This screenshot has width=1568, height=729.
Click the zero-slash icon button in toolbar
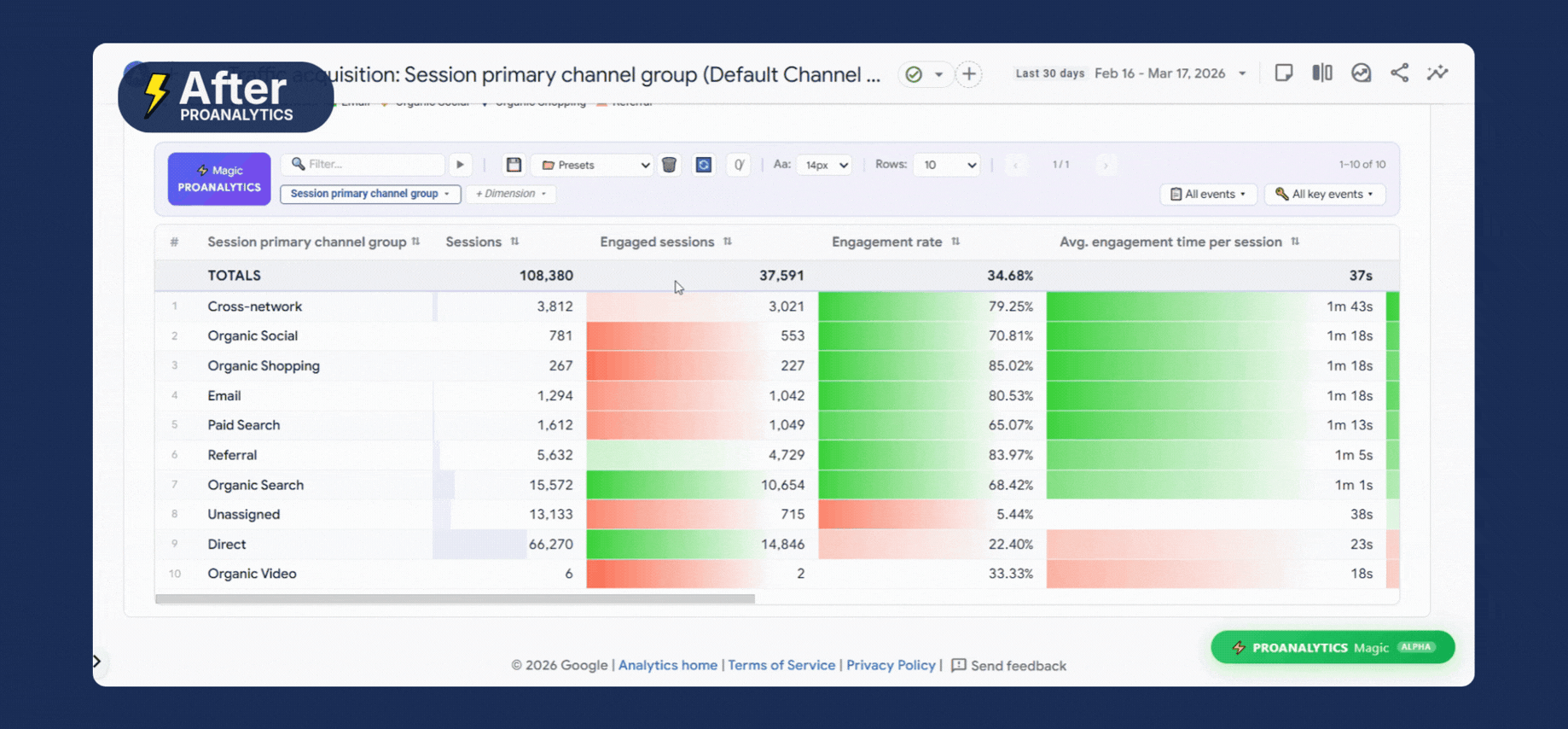[x=739, y=165]
